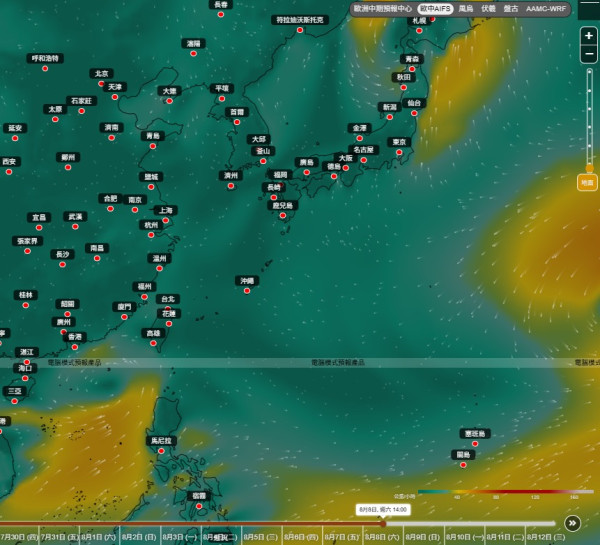600x545 pixels.
Task: Jump to 8月7日 (五) on the timeline
Action: tap(342, 537)
